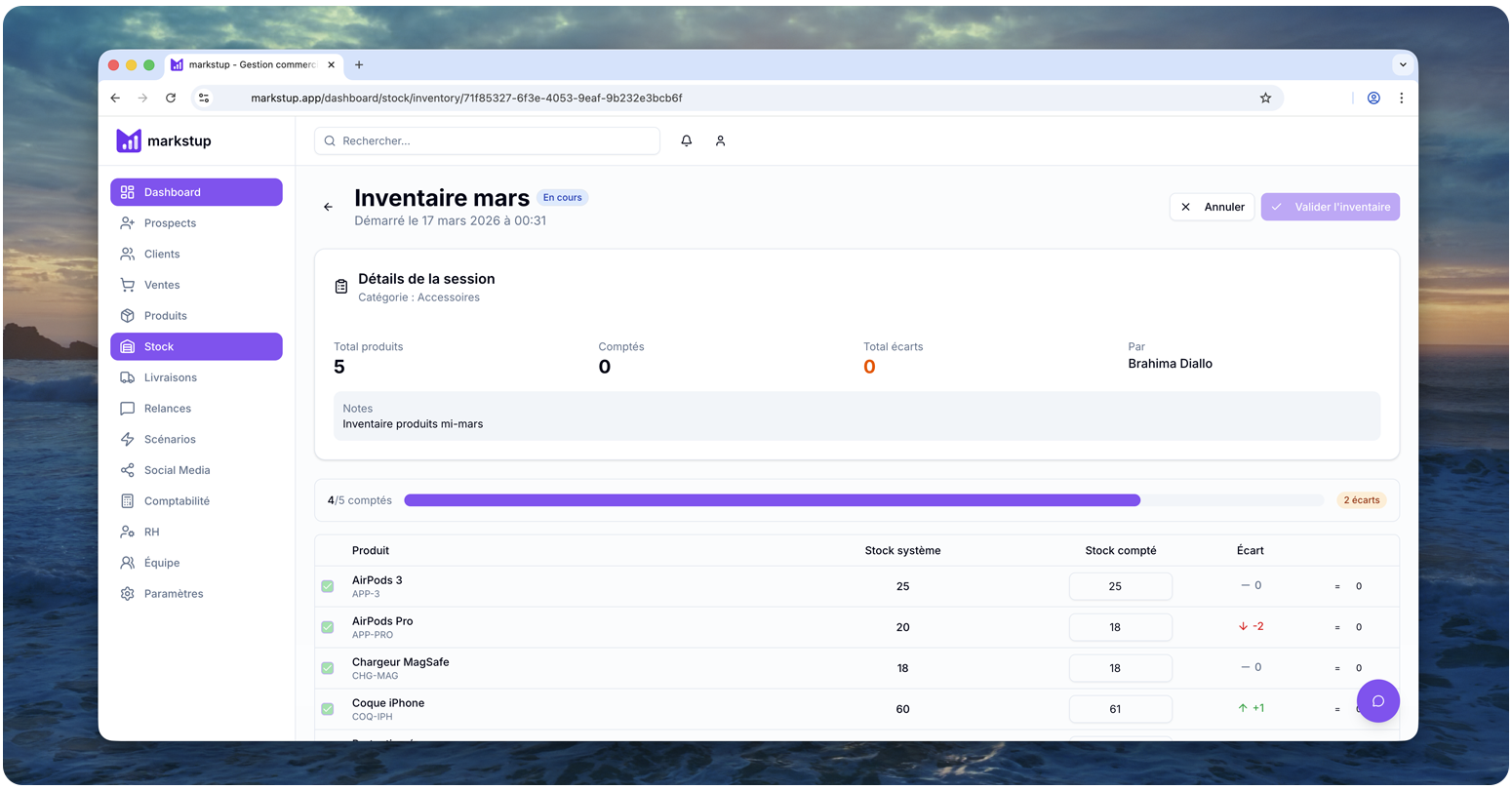Toggle the Chargeur MagSafe counted checkbox
Image resolution: width=1512 pixels, height=790 pixels.
tap(328, 668)
